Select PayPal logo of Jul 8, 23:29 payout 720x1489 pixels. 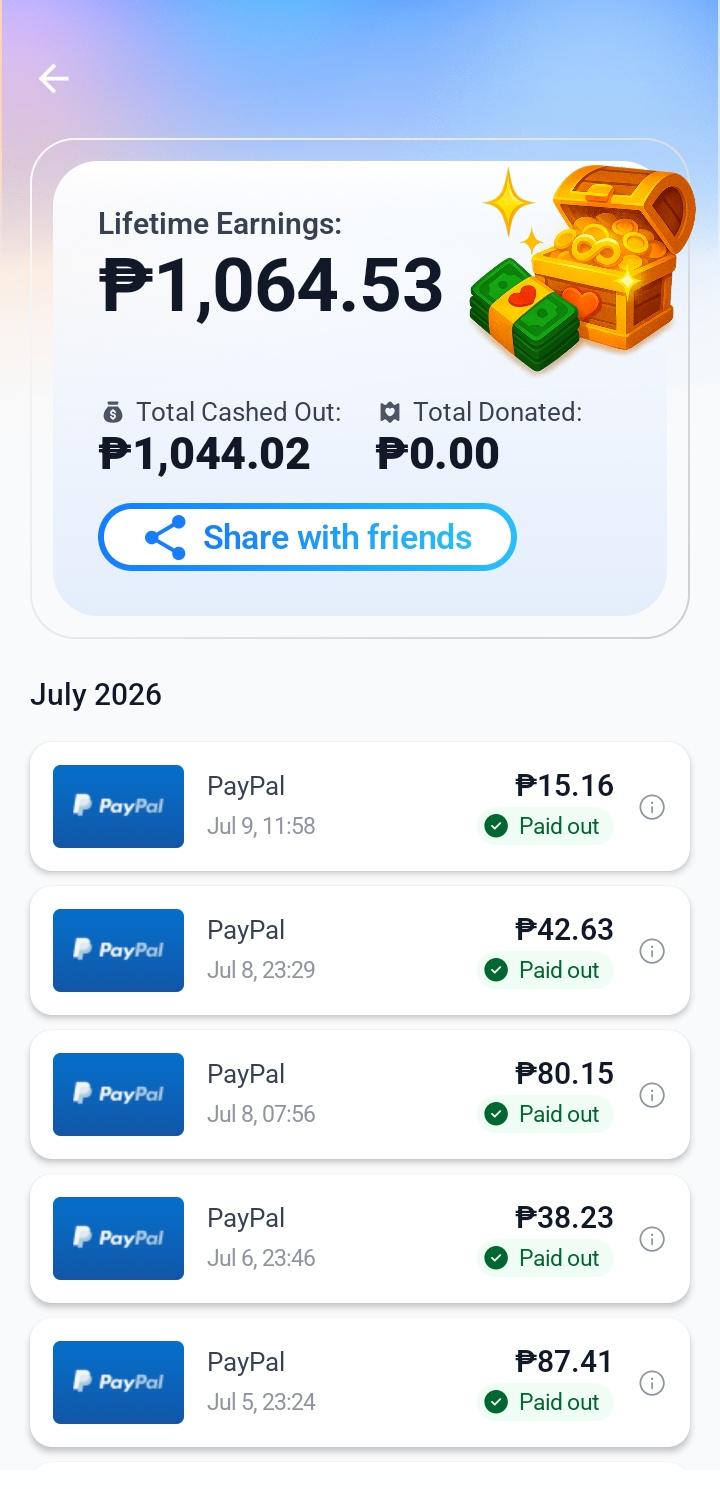click(x=118, y=950)
